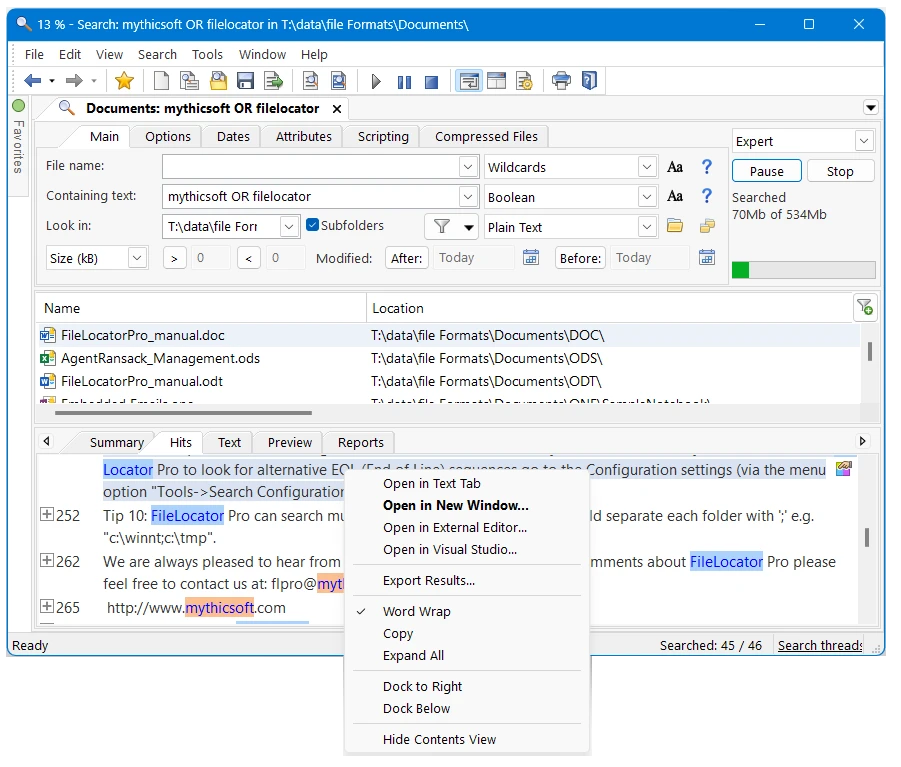Select Open in New Window menu entry
The width and height of the screenshot is (901, 767).
pyautogui.click(x=455, y=506)
